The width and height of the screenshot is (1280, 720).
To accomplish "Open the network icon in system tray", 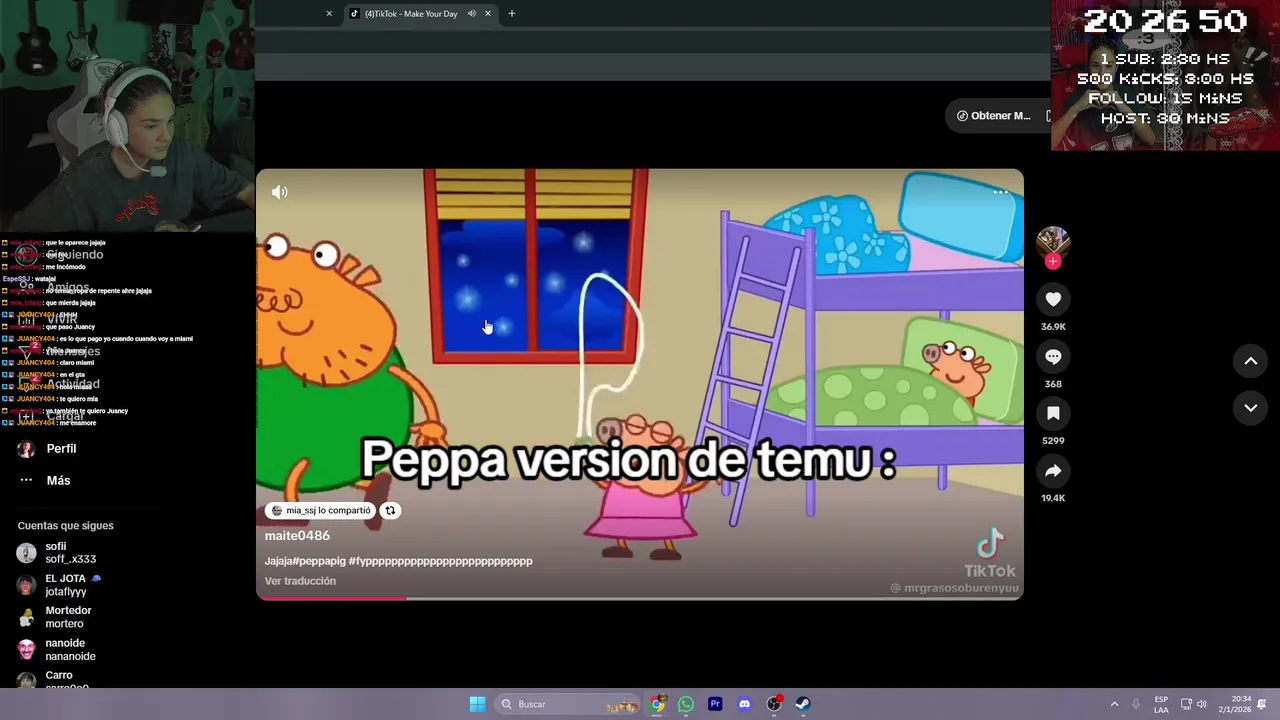I will pyautogui.click(x=1186, y=704).
